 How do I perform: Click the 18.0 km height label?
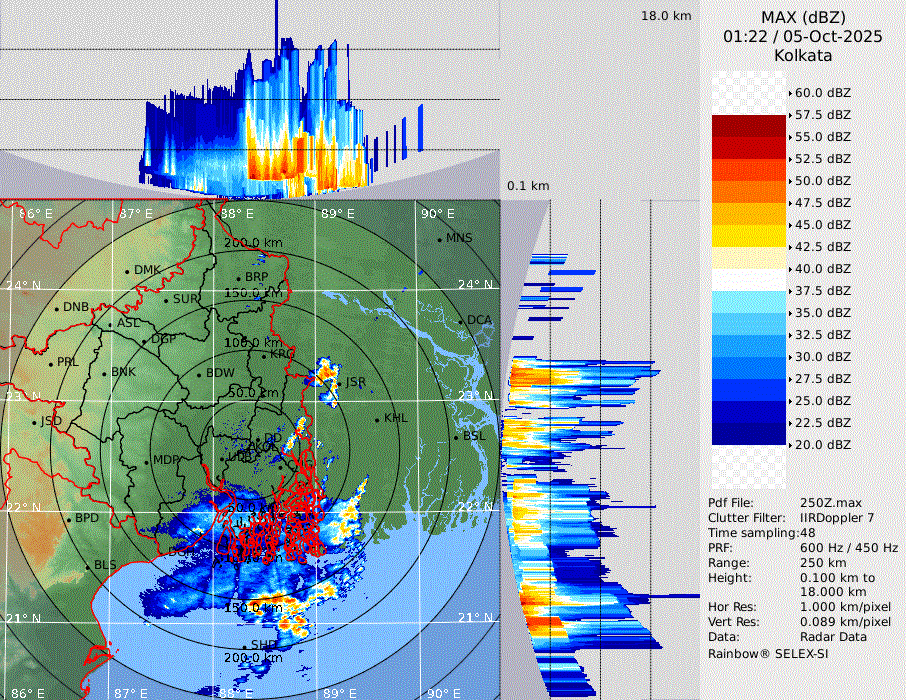(666, 16)
